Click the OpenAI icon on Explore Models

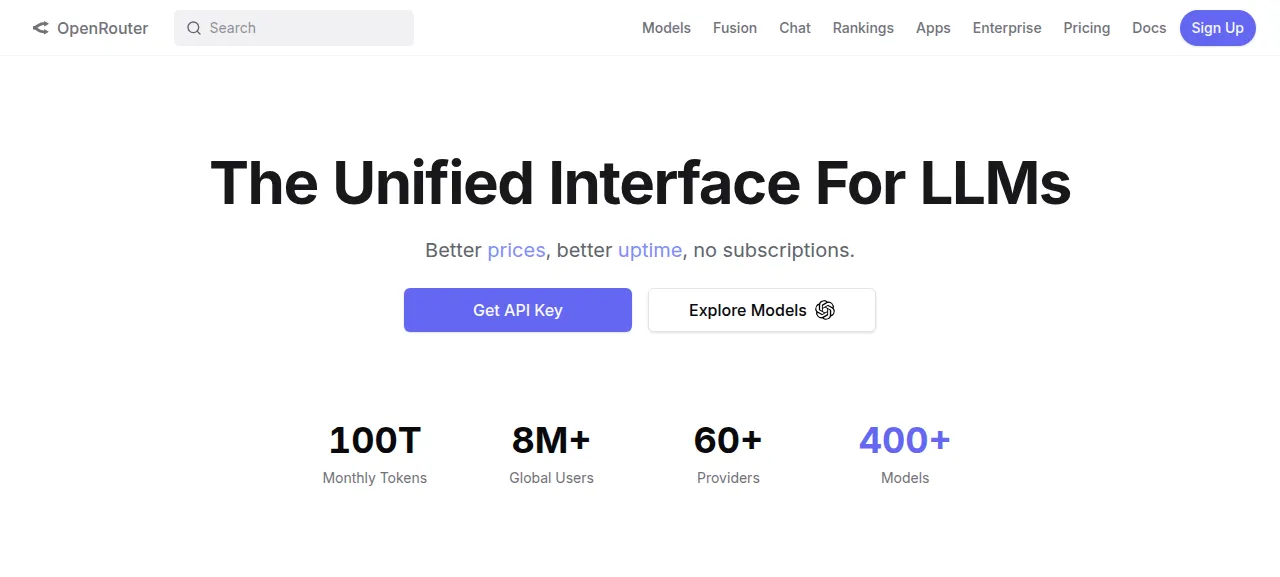point(825,310)
